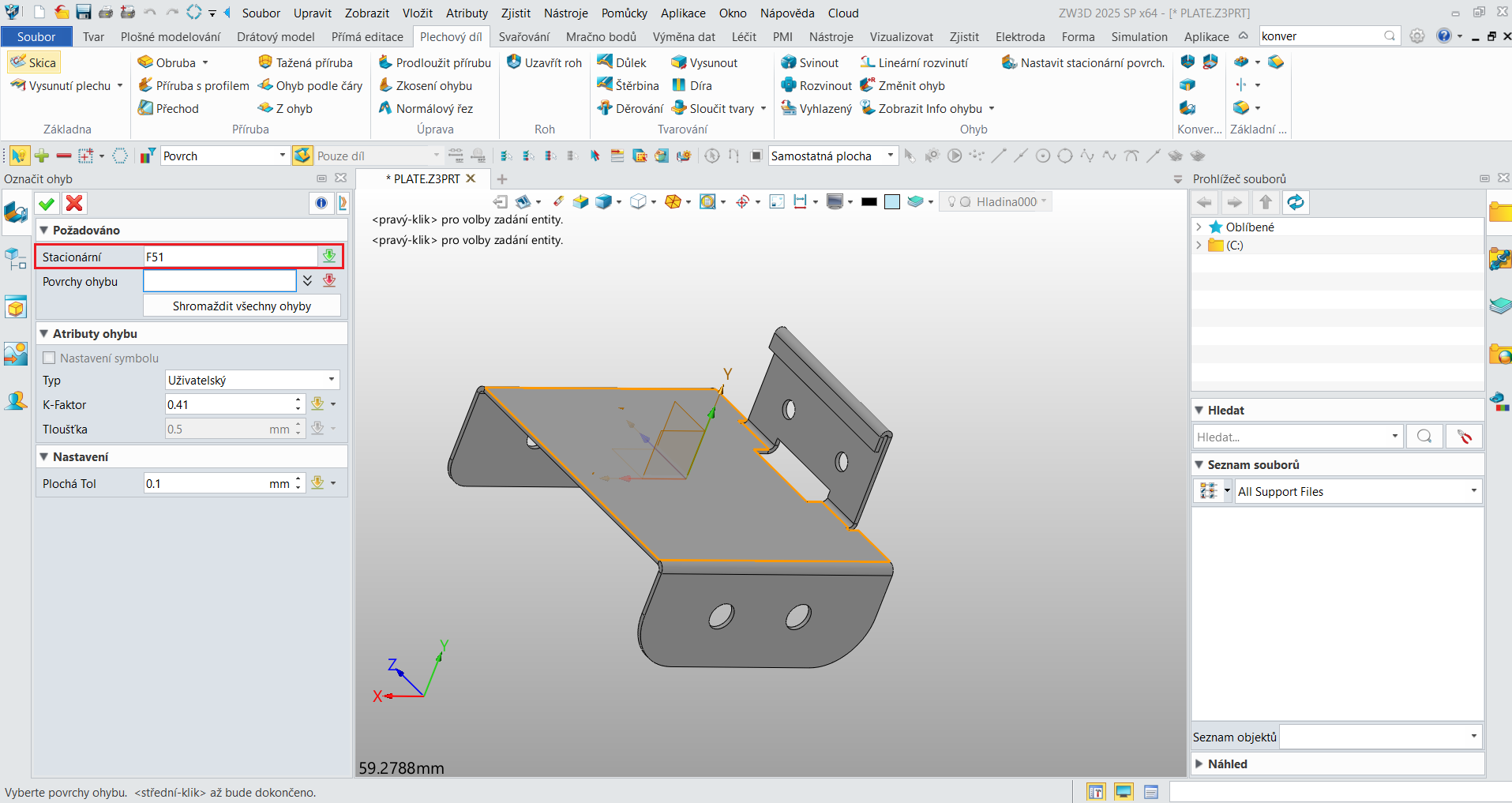Screen dimensions: 1512x803
Task: Click the K-Faktor value field
Action: (229, 404)
